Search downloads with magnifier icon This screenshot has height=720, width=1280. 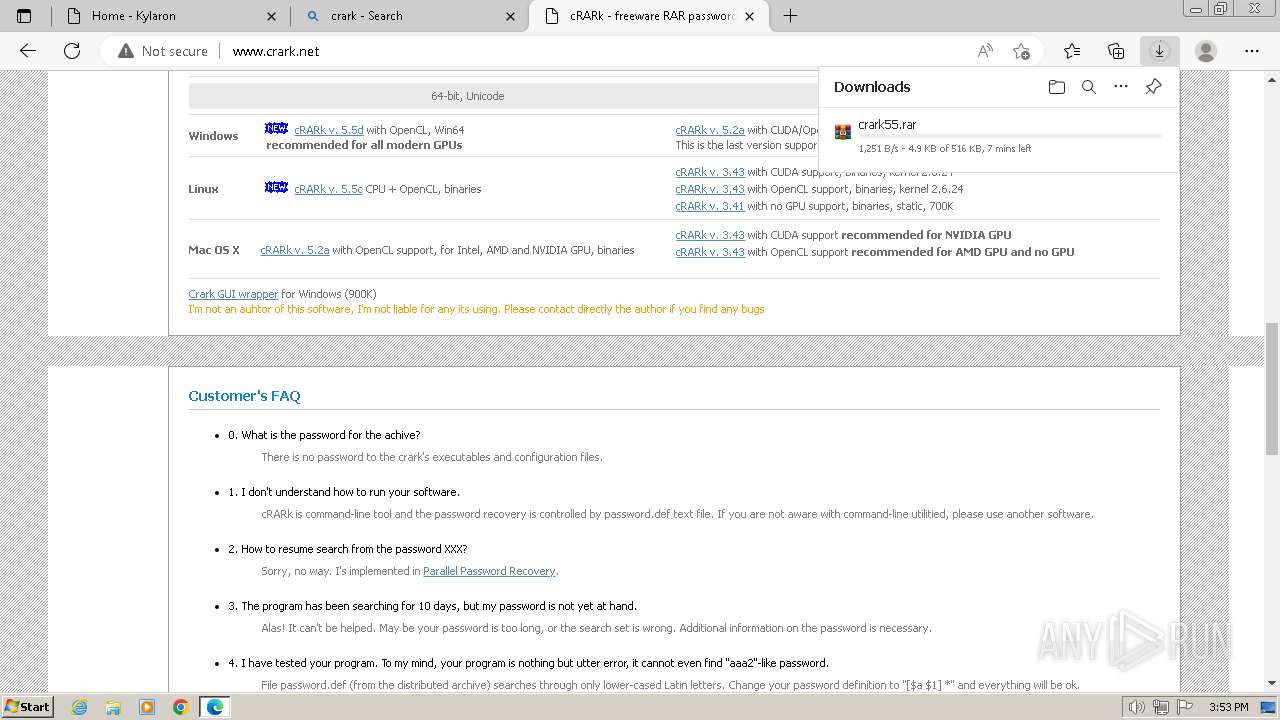point(1089,87)
